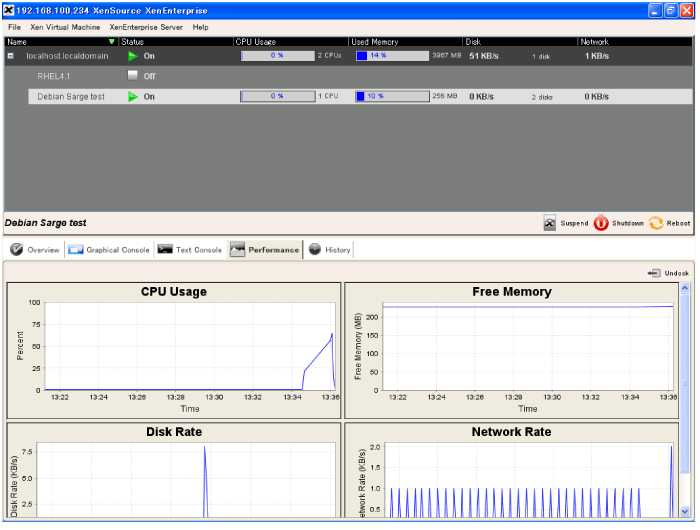Click the 51 KB/s host disk value
The width and height of the screenshot is (700, 530).
(x=483, y=56)
